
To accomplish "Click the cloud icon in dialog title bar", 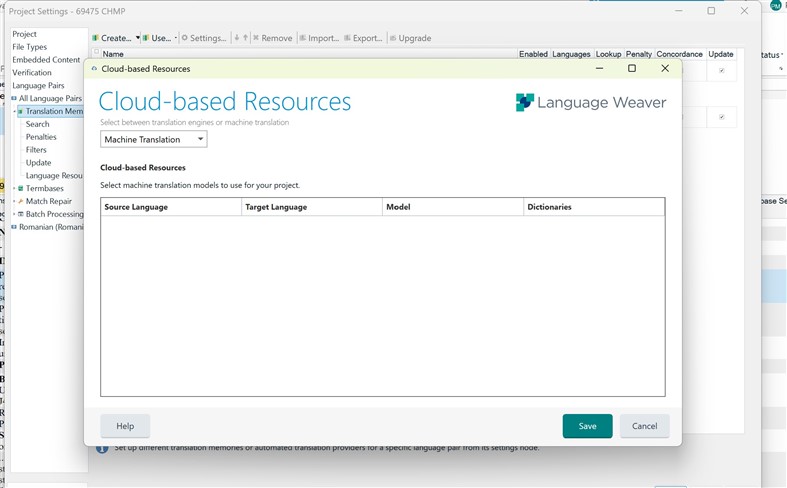I will 94,69.
